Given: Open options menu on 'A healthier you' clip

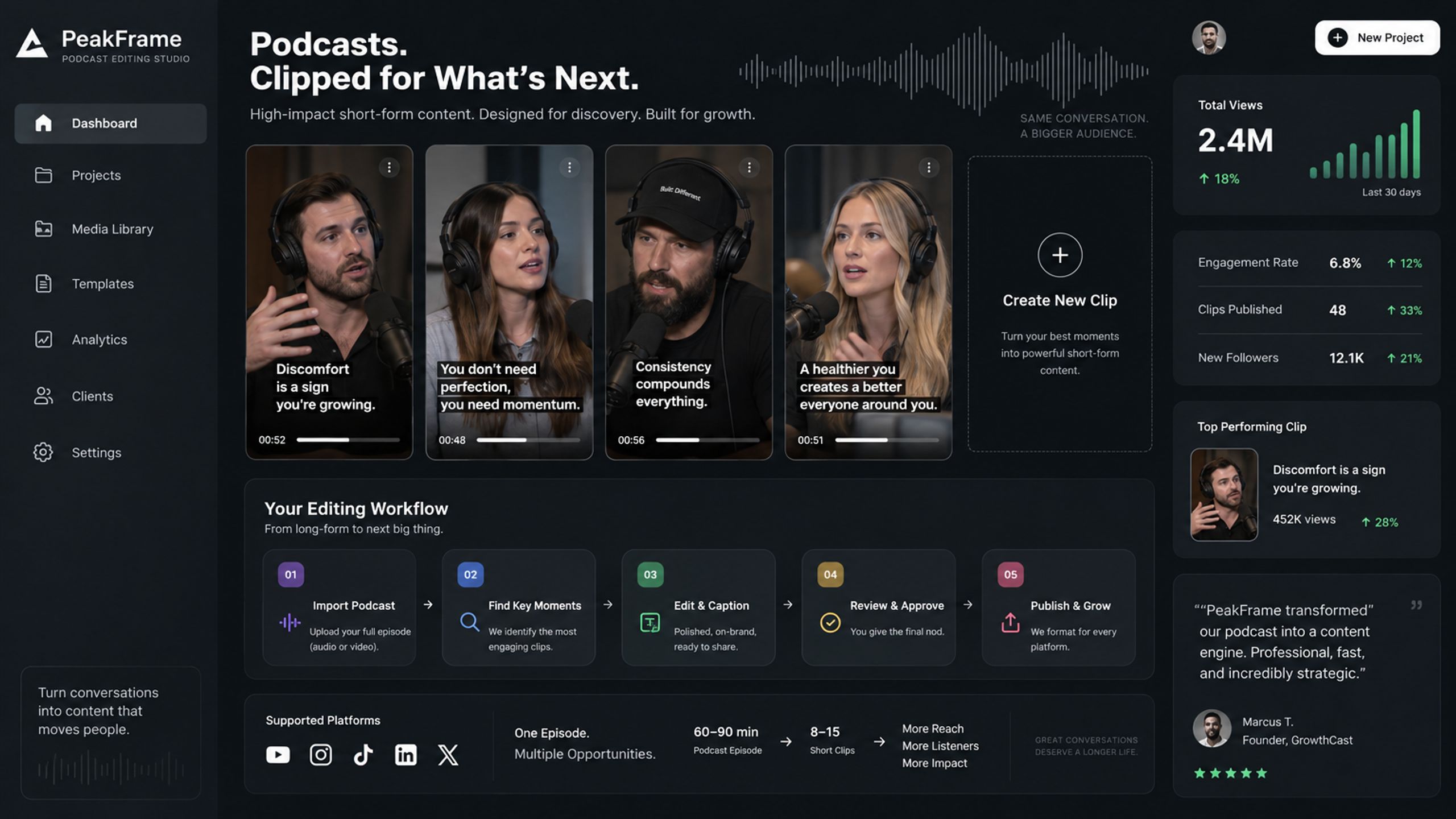Looking at the screenshot, I should tap(929, 167).
